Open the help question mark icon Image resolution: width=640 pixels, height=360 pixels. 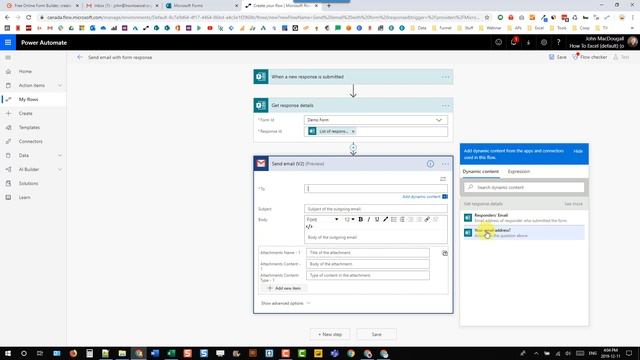(558, 42)
